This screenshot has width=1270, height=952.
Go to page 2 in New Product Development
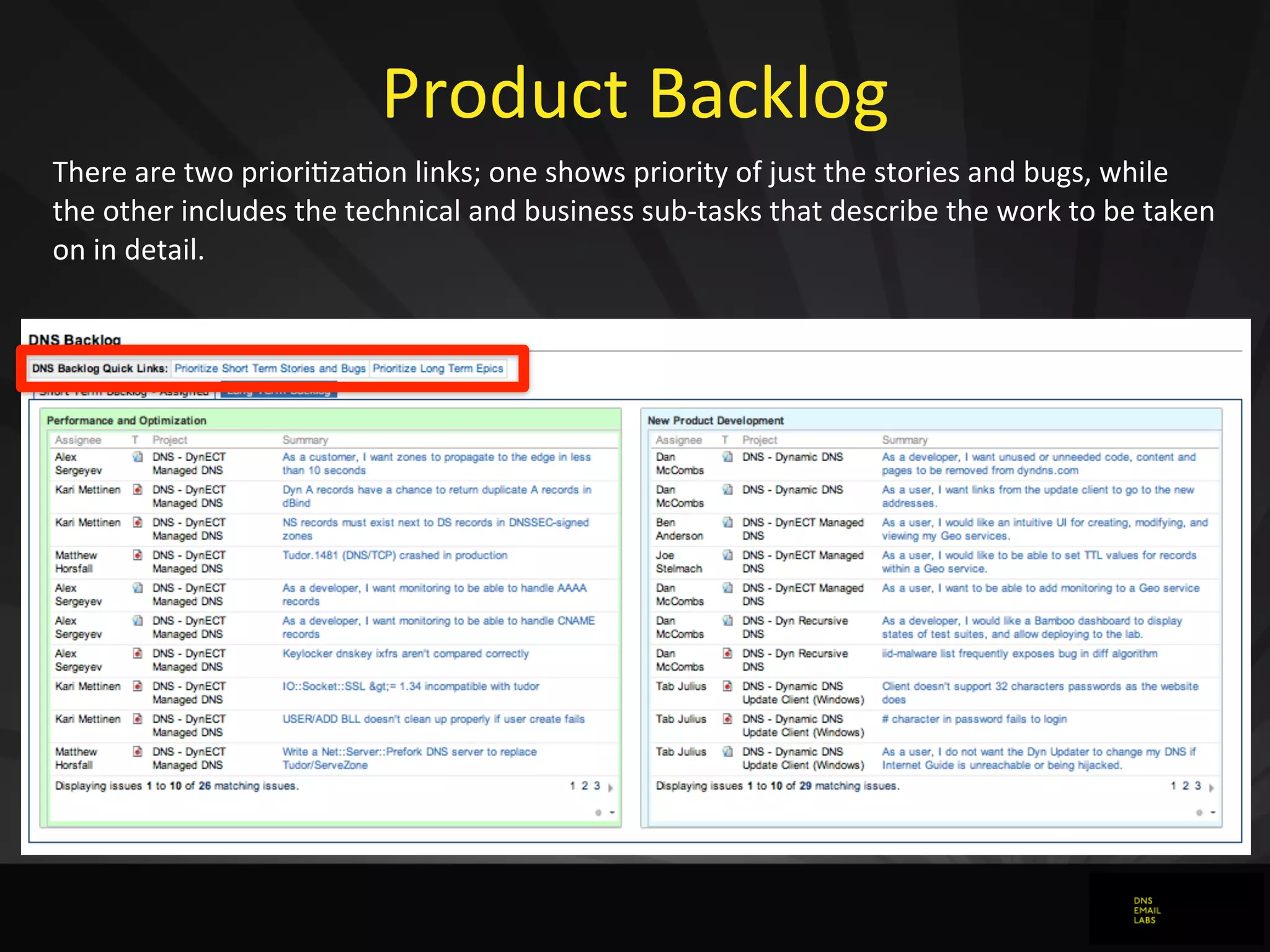pyautogui.click(x=1185, y=786)
